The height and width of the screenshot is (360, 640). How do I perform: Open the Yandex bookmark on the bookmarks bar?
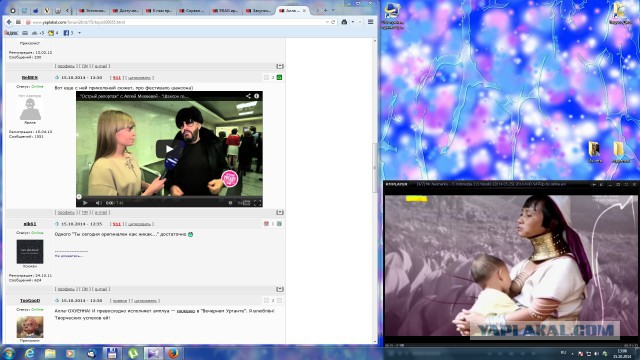point(11,33)
